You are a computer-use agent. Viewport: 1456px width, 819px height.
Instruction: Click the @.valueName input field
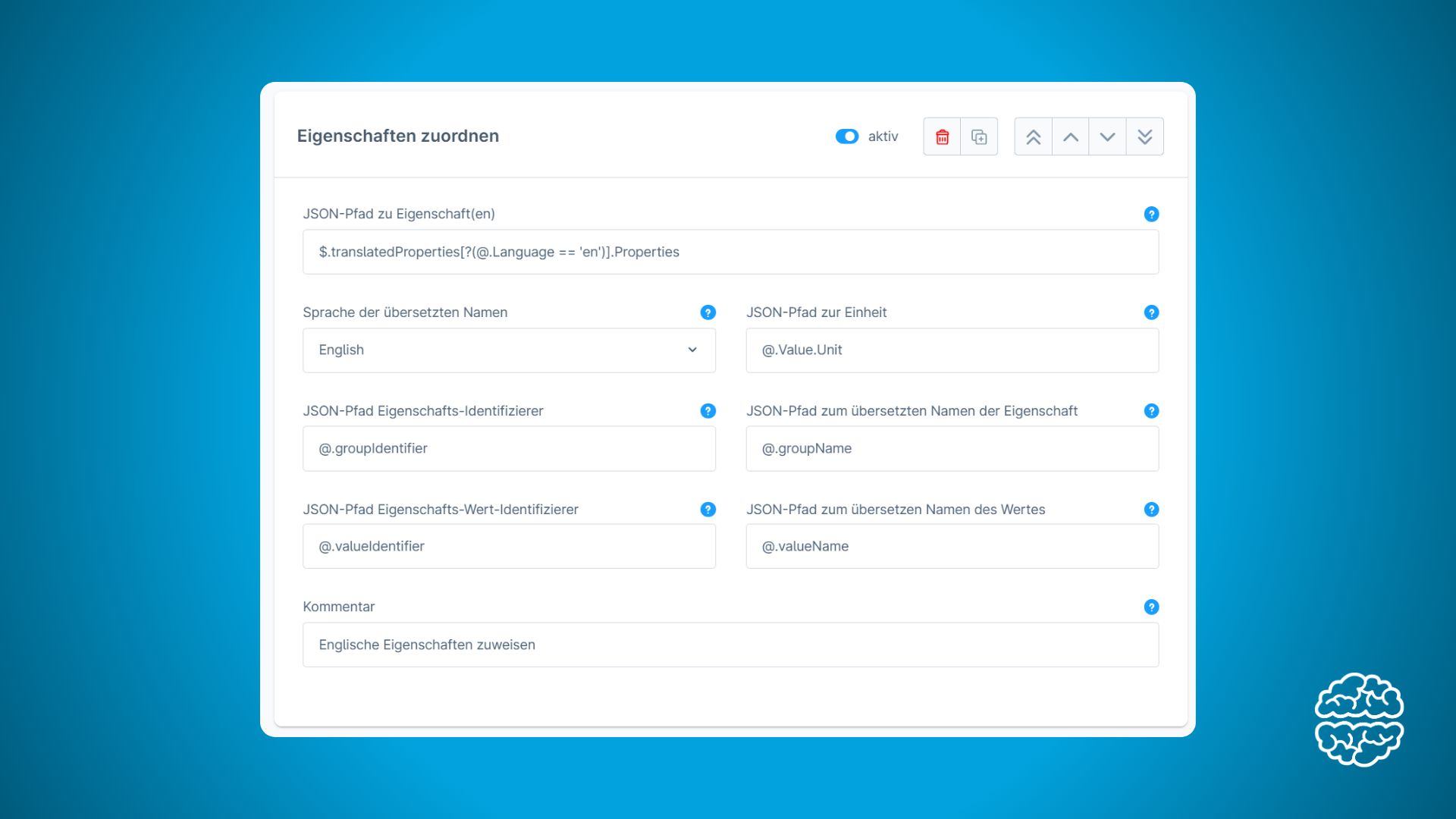point(952,546)
